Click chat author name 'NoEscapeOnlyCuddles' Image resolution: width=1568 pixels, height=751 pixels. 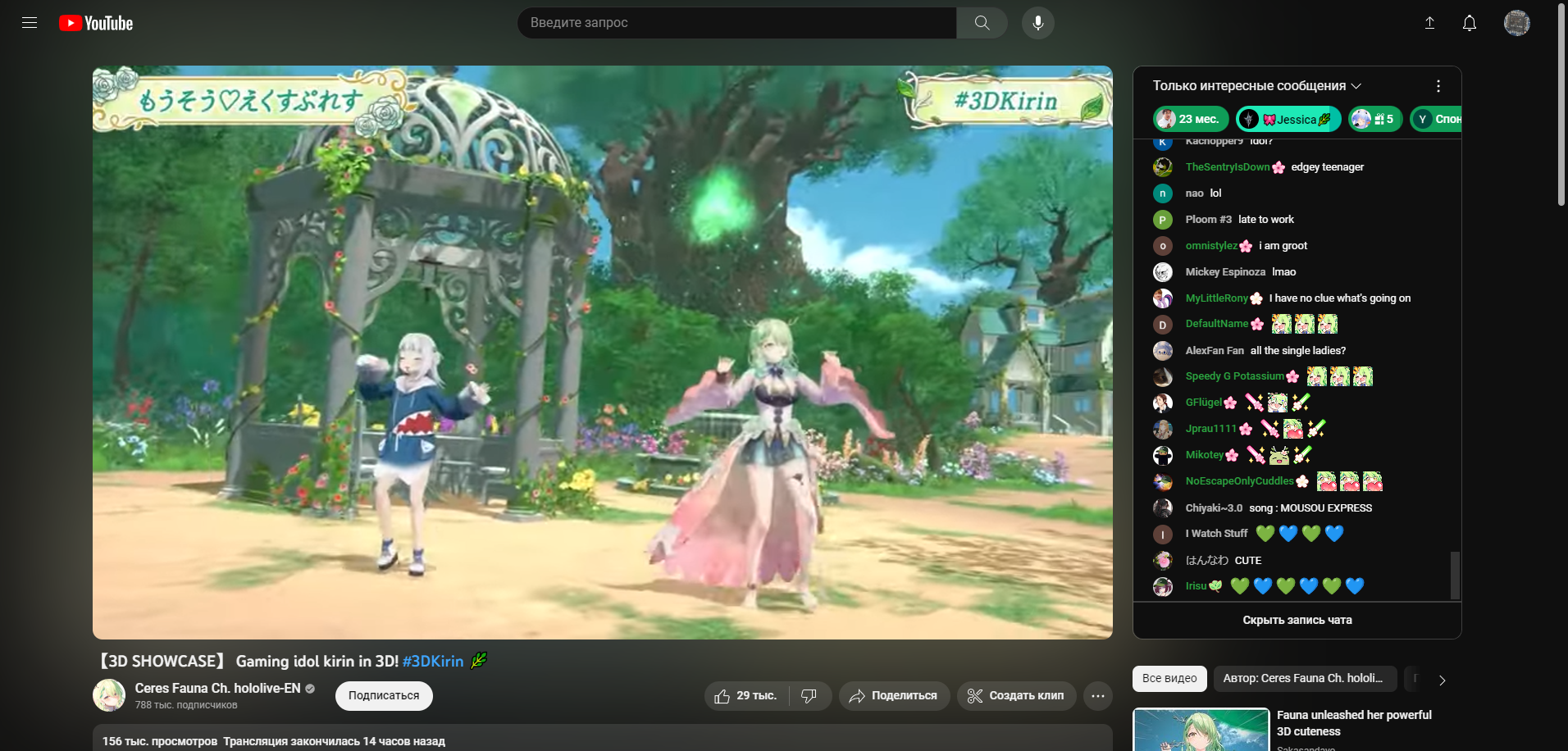tap(1240, 481)
